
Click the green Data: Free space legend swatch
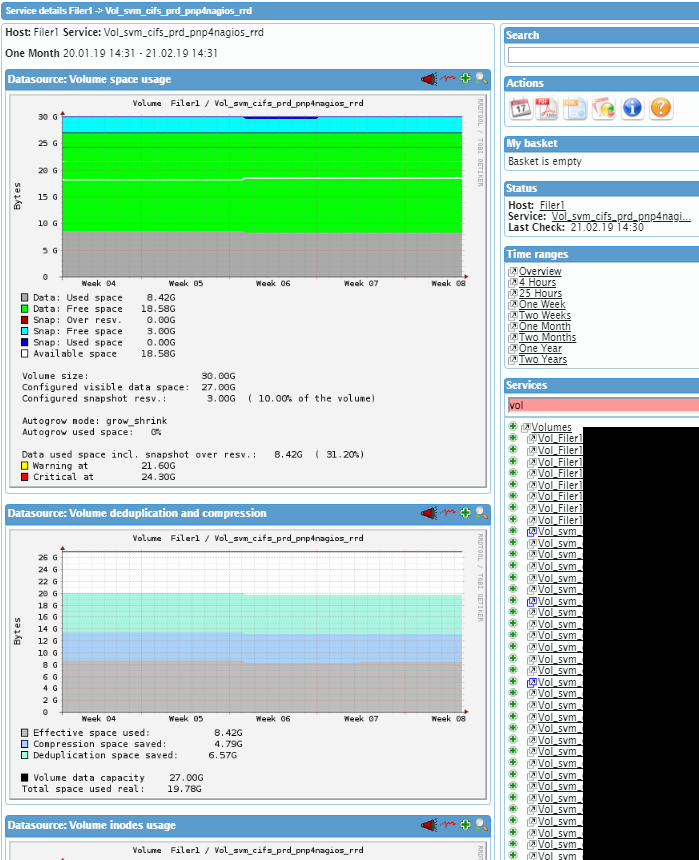point(25,309)
